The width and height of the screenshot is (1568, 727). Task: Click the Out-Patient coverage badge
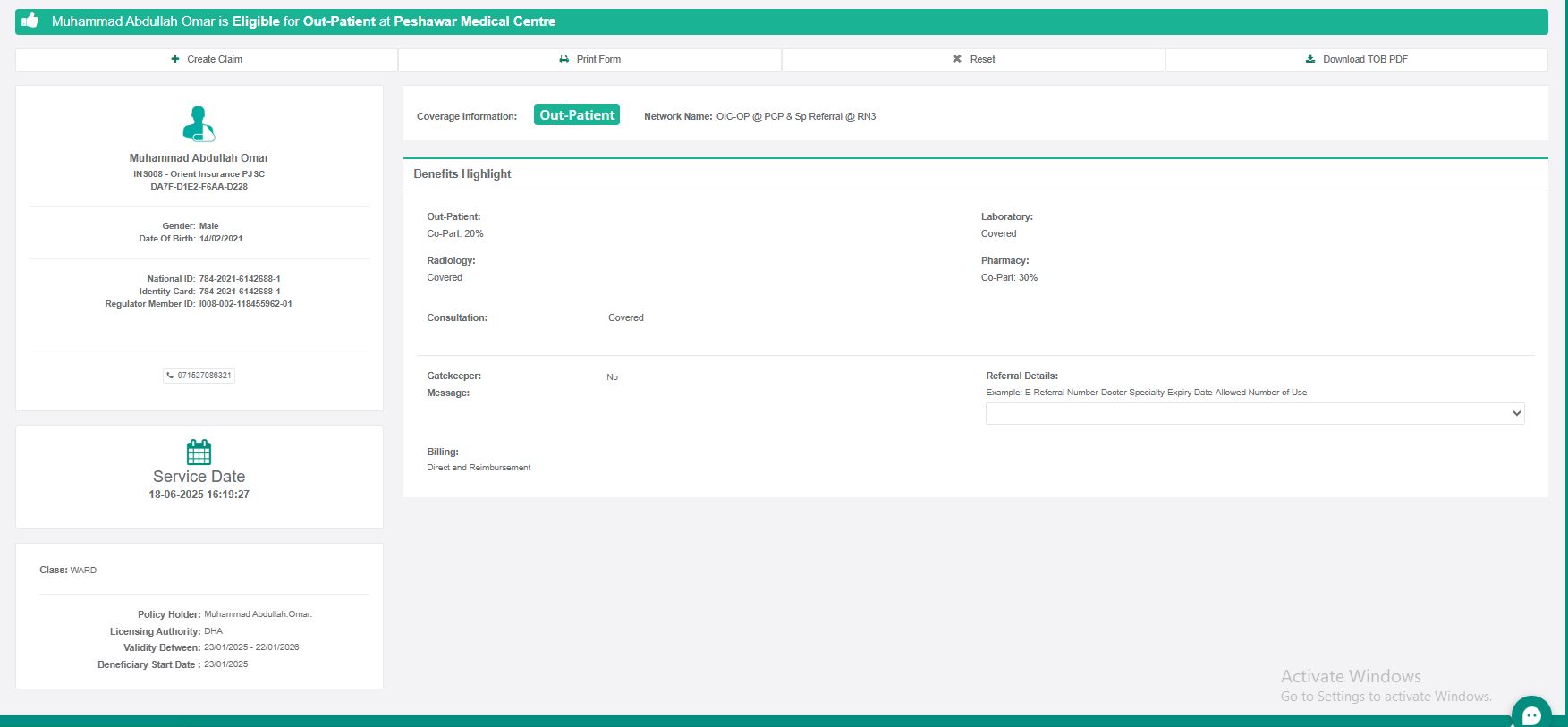(577, 115)
